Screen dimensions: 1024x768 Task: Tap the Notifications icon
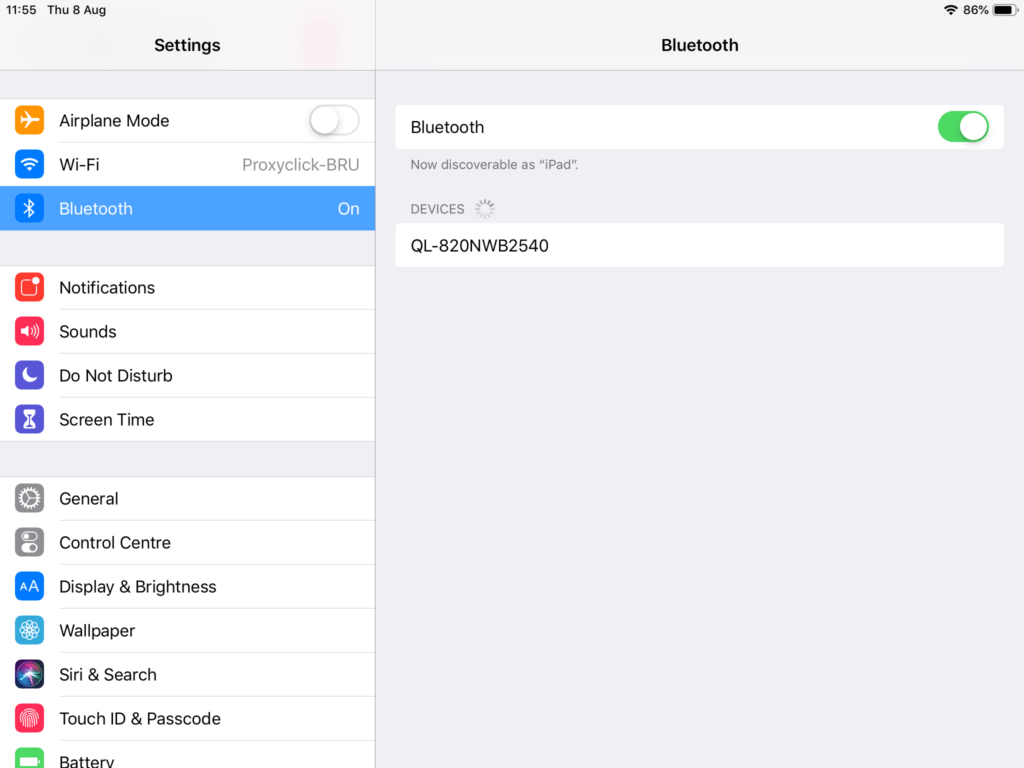29,288
